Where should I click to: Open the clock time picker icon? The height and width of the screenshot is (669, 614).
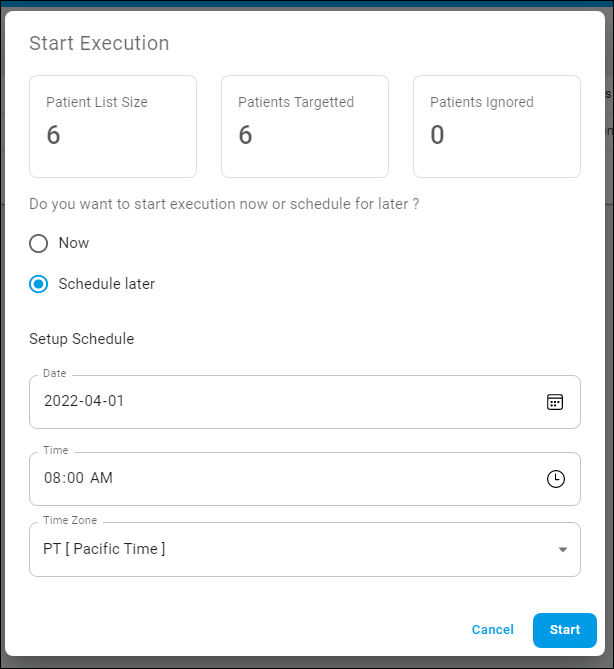click(x=556, y=479)
